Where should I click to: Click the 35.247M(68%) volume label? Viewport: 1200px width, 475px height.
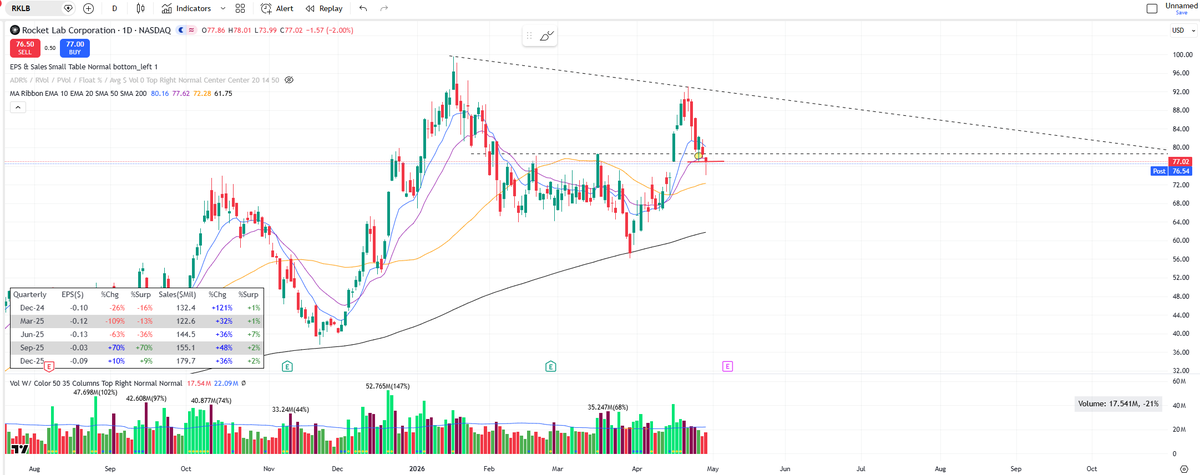click(608, 407)
